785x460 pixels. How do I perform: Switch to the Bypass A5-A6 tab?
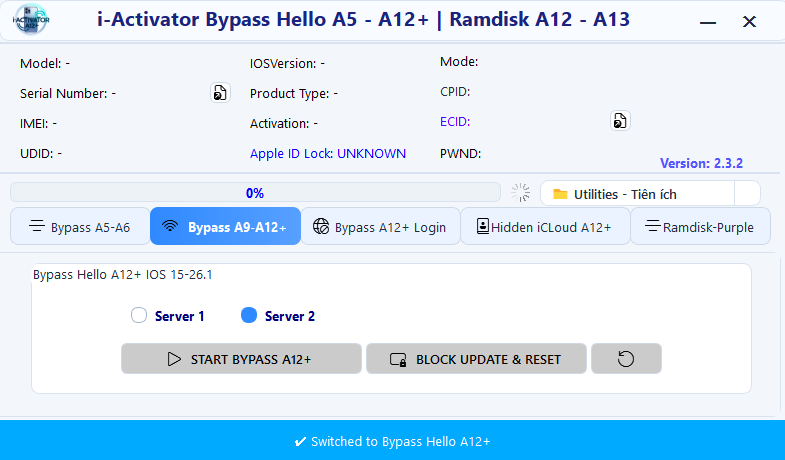click(80, 226)
